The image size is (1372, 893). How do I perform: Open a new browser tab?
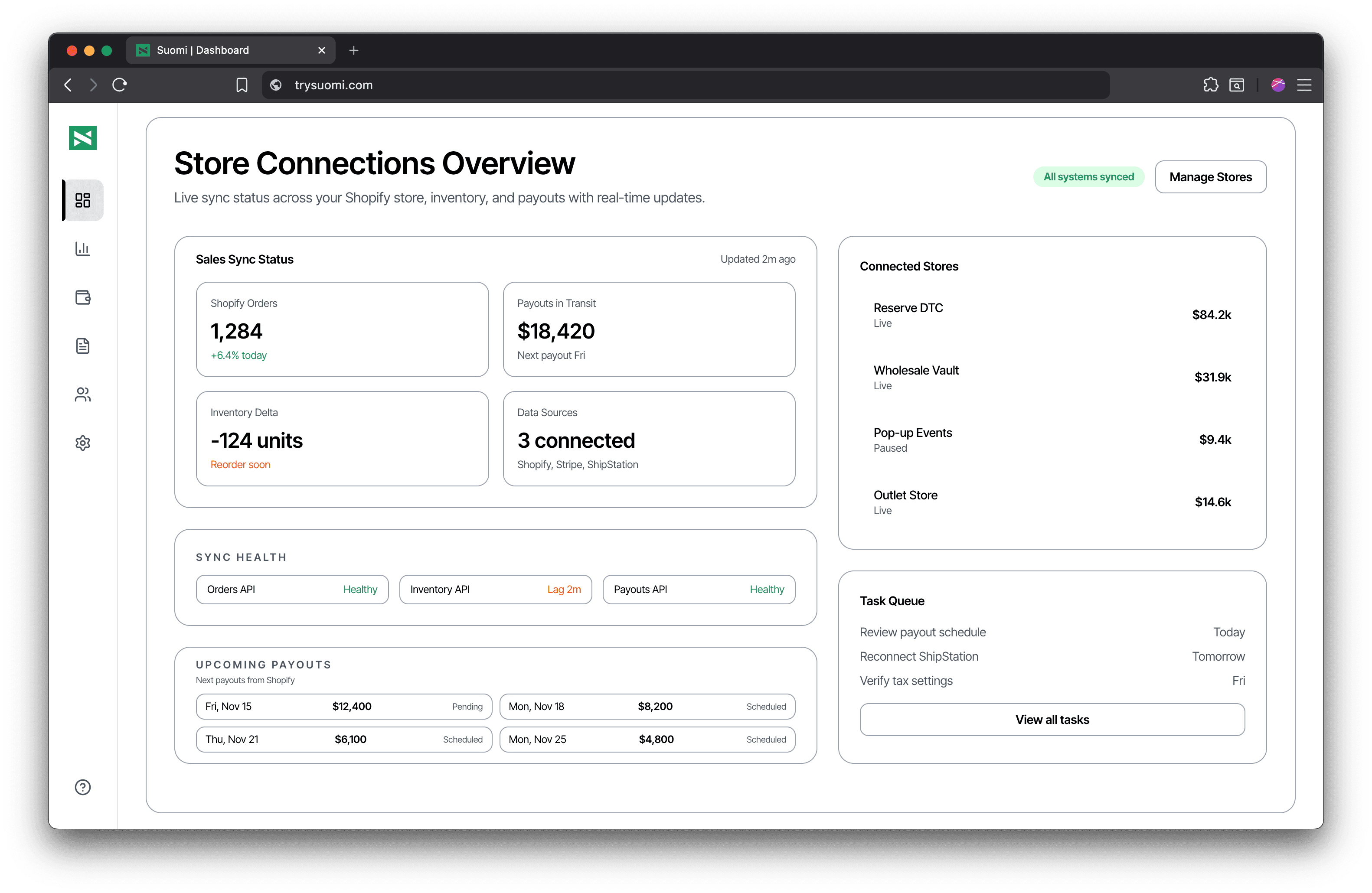[x=353, y=50]
